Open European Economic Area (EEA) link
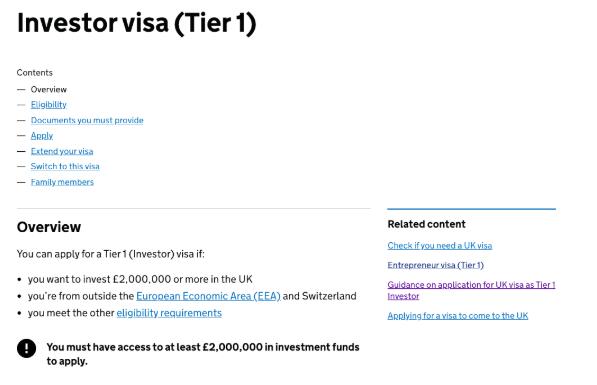597x385 pixels. (x=208, y=296)
